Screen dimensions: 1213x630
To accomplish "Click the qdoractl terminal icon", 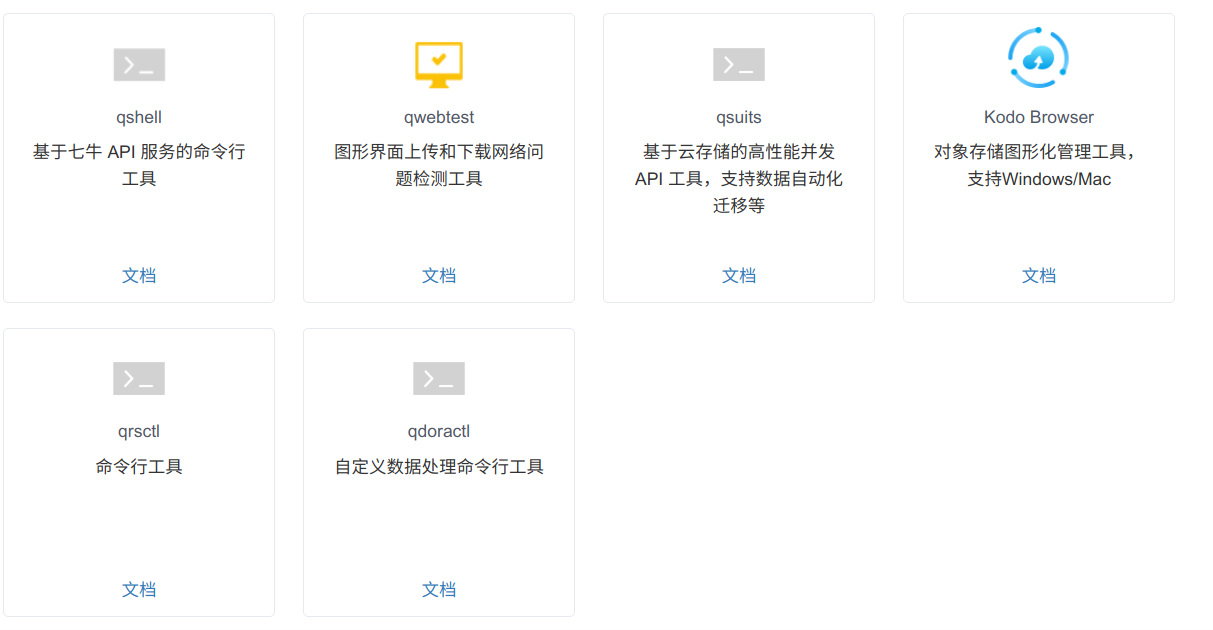I will [x=439, y=379].
